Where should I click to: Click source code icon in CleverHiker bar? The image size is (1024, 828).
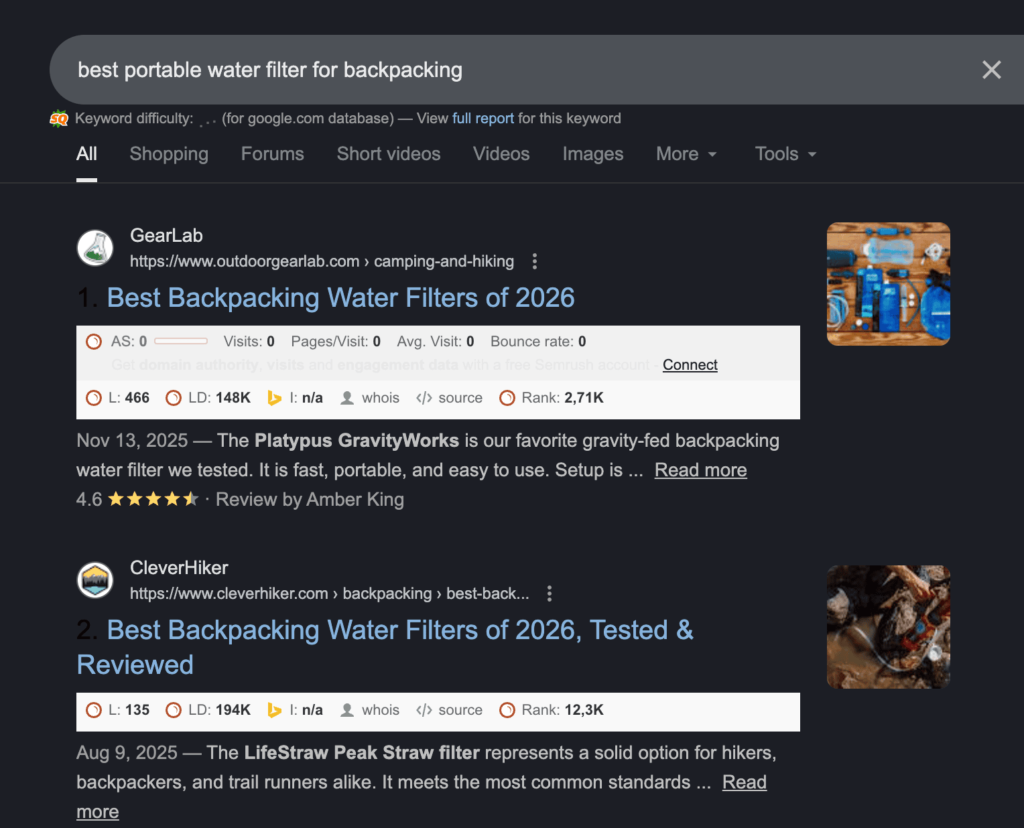pyautogui.click(x=424, y=711)
